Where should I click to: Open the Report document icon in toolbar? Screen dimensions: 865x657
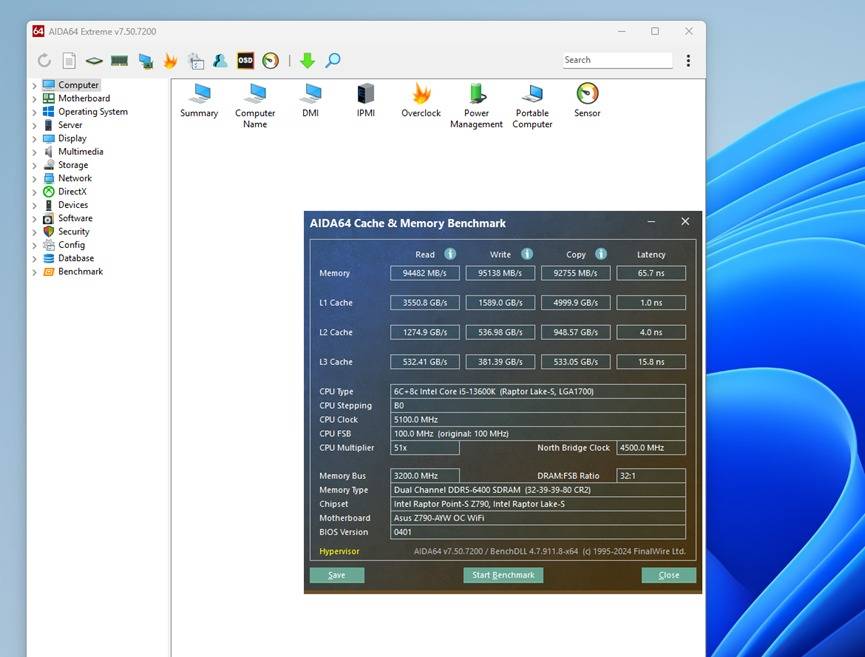[x=69, y=60]
